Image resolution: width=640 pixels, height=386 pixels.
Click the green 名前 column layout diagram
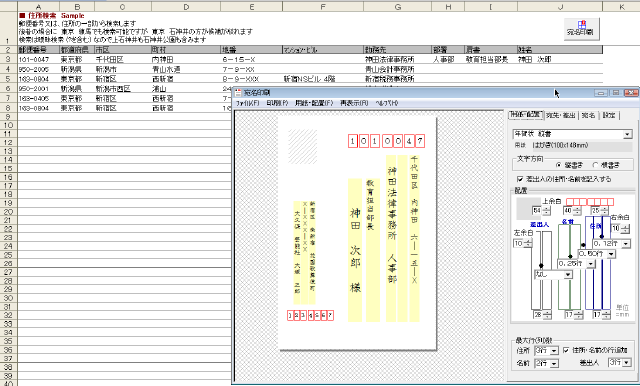pos(569,267)
